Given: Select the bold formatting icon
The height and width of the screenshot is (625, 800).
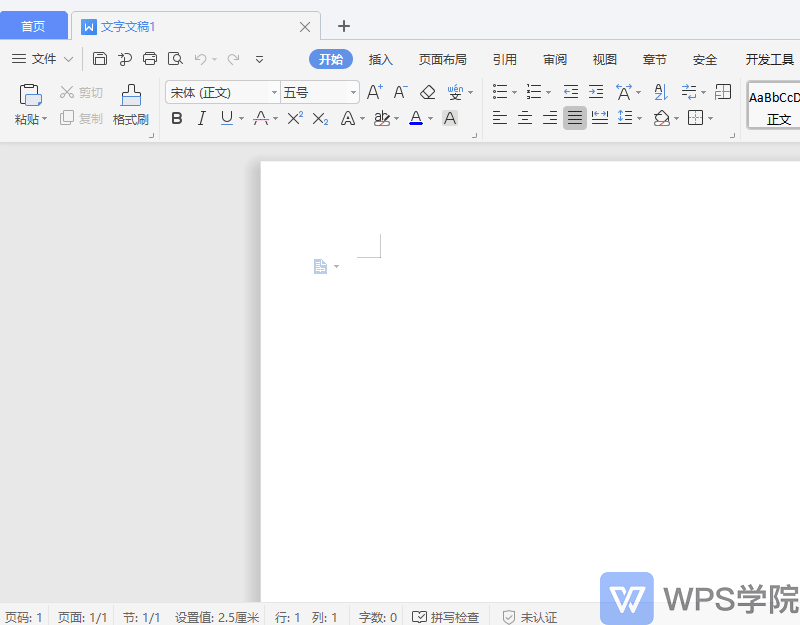Looking at the screenshot, I should [x=177, y=118].
